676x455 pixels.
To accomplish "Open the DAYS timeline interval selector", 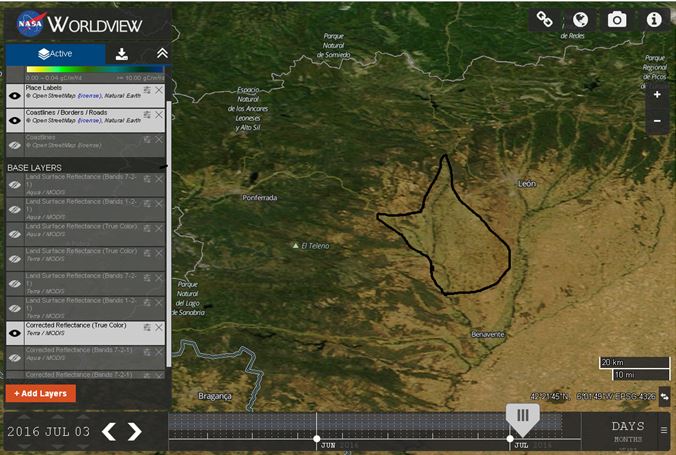I will (x=629, y=427).
